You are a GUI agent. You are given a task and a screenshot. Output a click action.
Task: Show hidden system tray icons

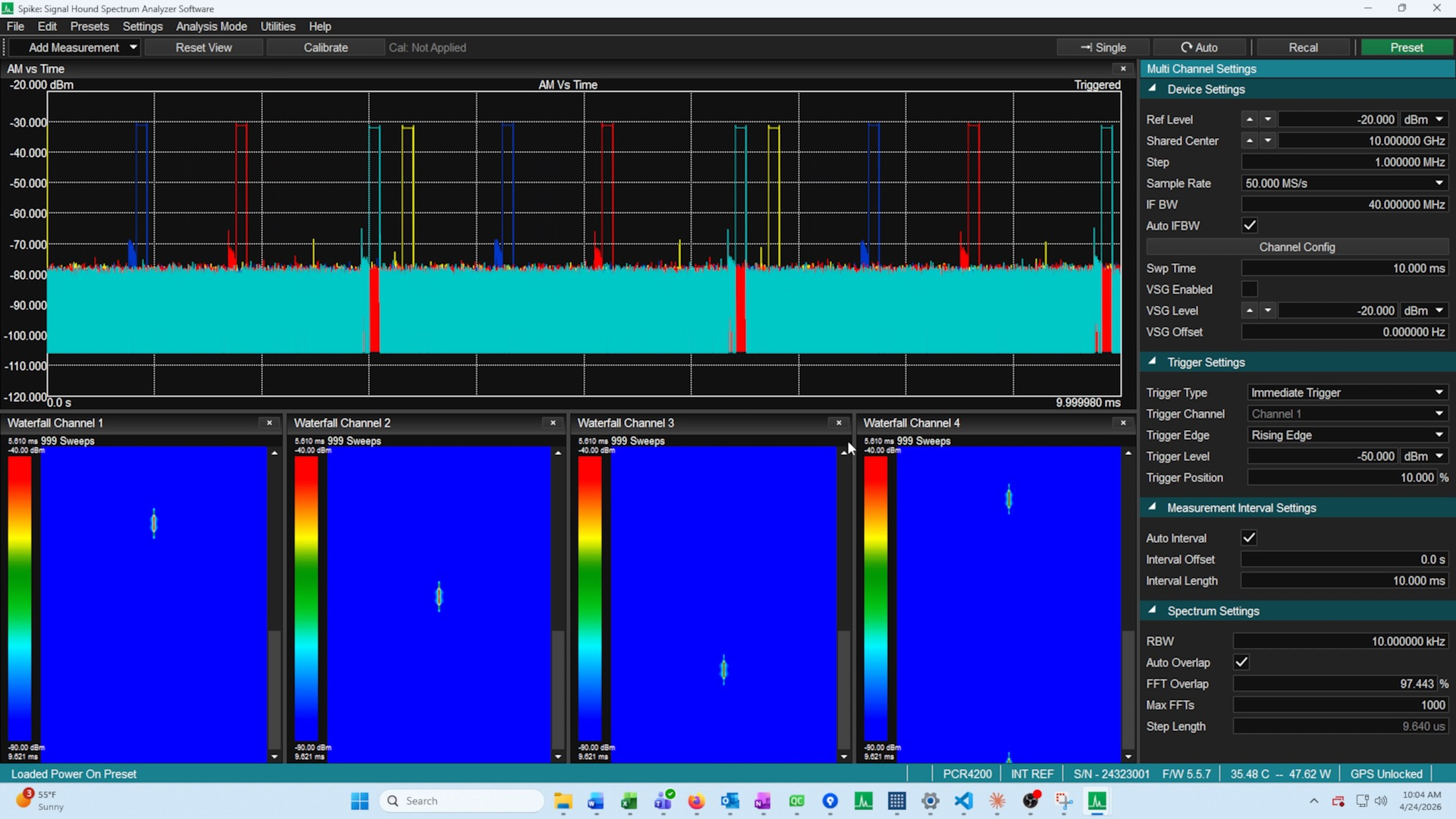pos(1313,801)
